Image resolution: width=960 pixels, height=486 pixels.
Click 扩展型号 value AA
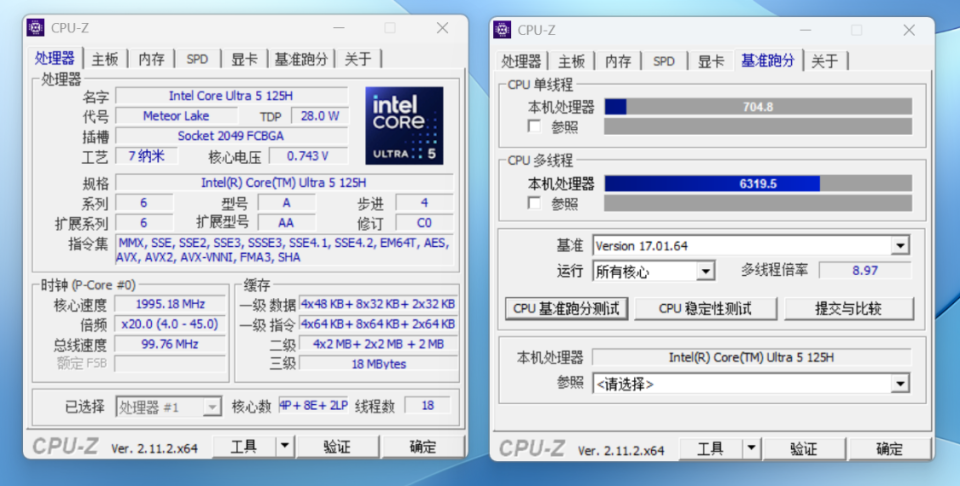point(286,222)
